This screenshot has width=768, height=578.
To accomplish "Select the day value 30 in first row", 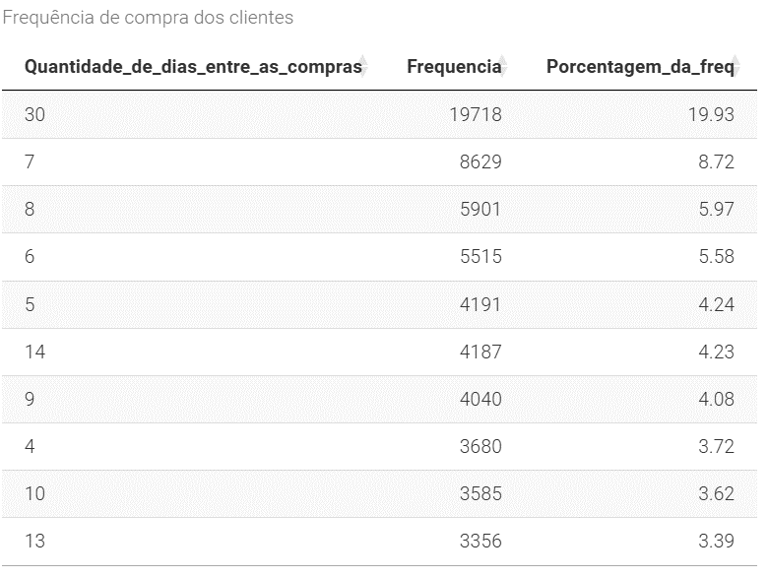I will click(x=35, y=115).
